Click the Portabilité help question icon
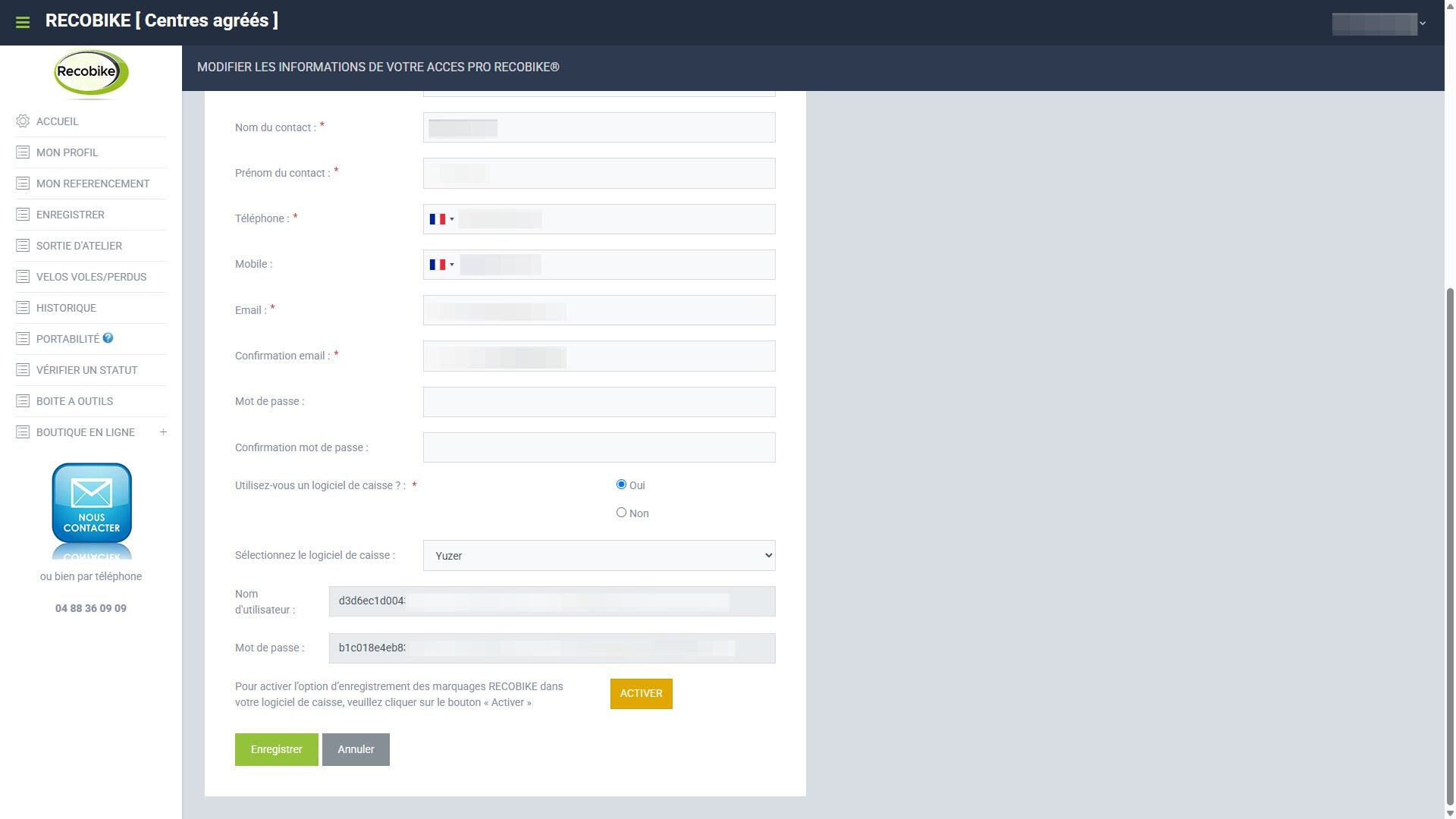Viewport: 1456px width, 819px height. tap(108, 338)
